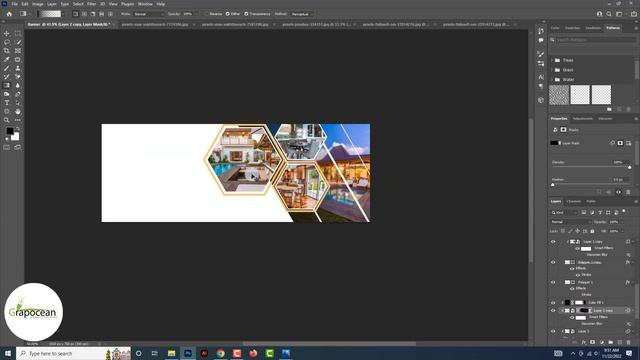Select the Rectangular Marquee tool
The width and height of the screenshot is (640, 360).
pos(18,33)
